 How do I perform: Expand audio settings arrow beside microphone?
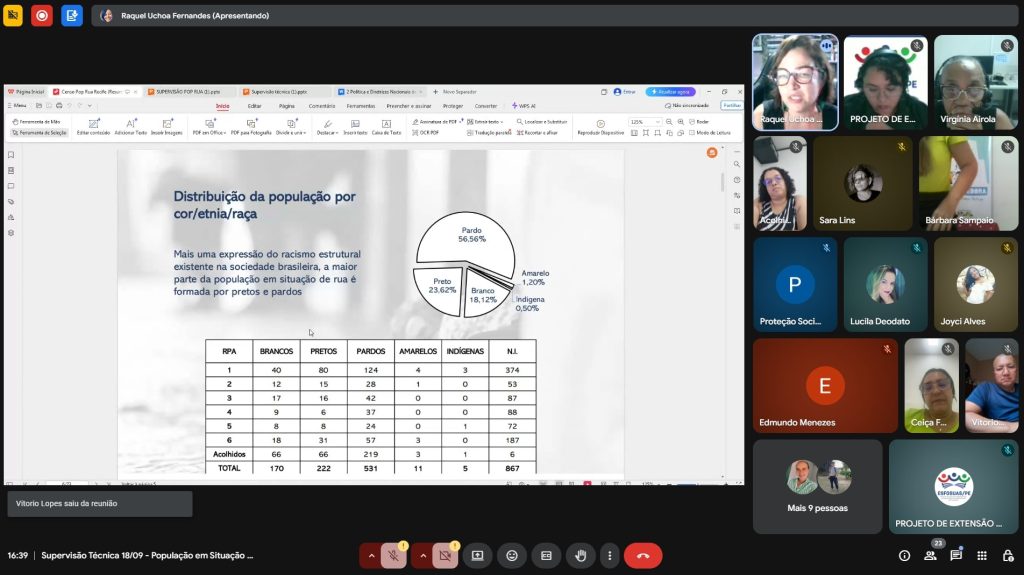pos(371,555)
